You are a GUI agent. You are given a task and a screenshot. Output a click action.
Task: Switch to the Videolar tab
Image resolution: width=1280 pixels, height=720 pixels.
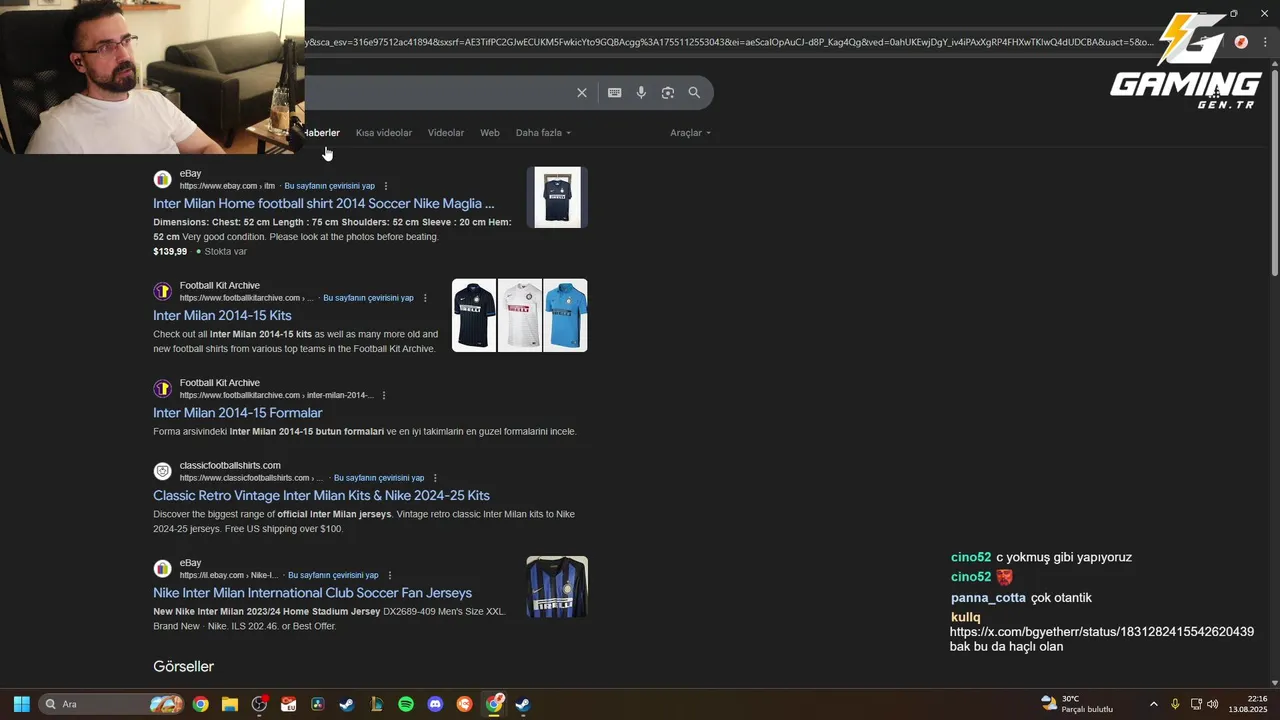click(446, 133)
